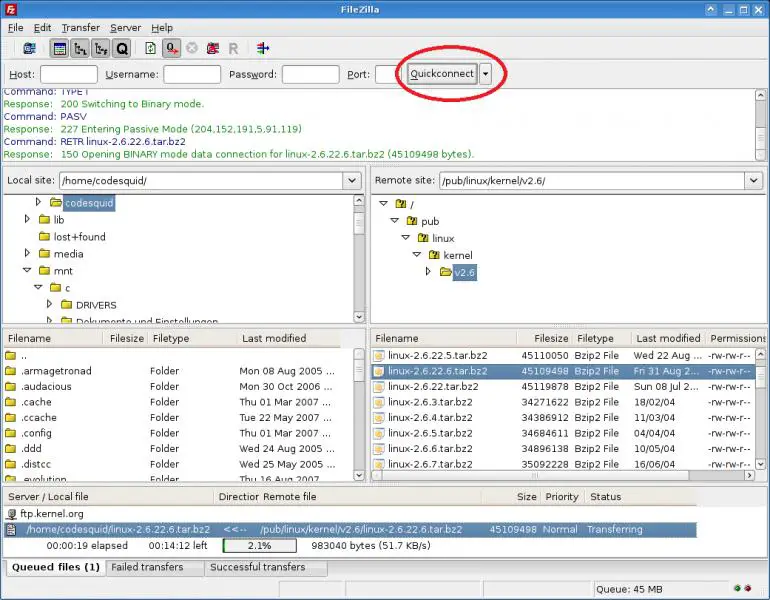
Task: Click the 2.1% transfer progress bar
Action: [259, 546]
